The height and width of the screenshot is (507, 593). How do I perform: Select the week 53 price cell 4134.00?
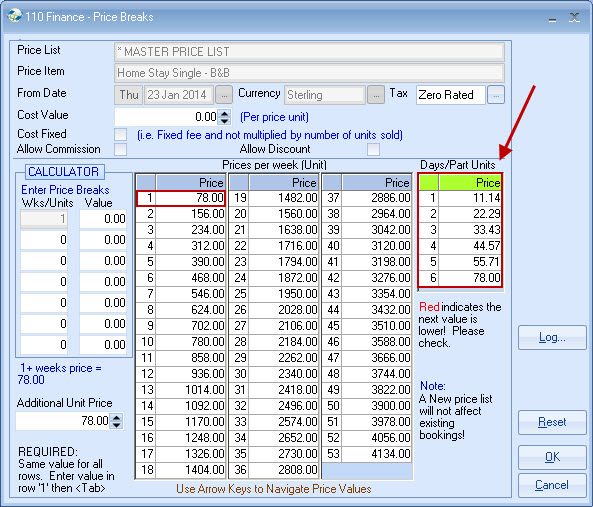click(x=376, y=454)
